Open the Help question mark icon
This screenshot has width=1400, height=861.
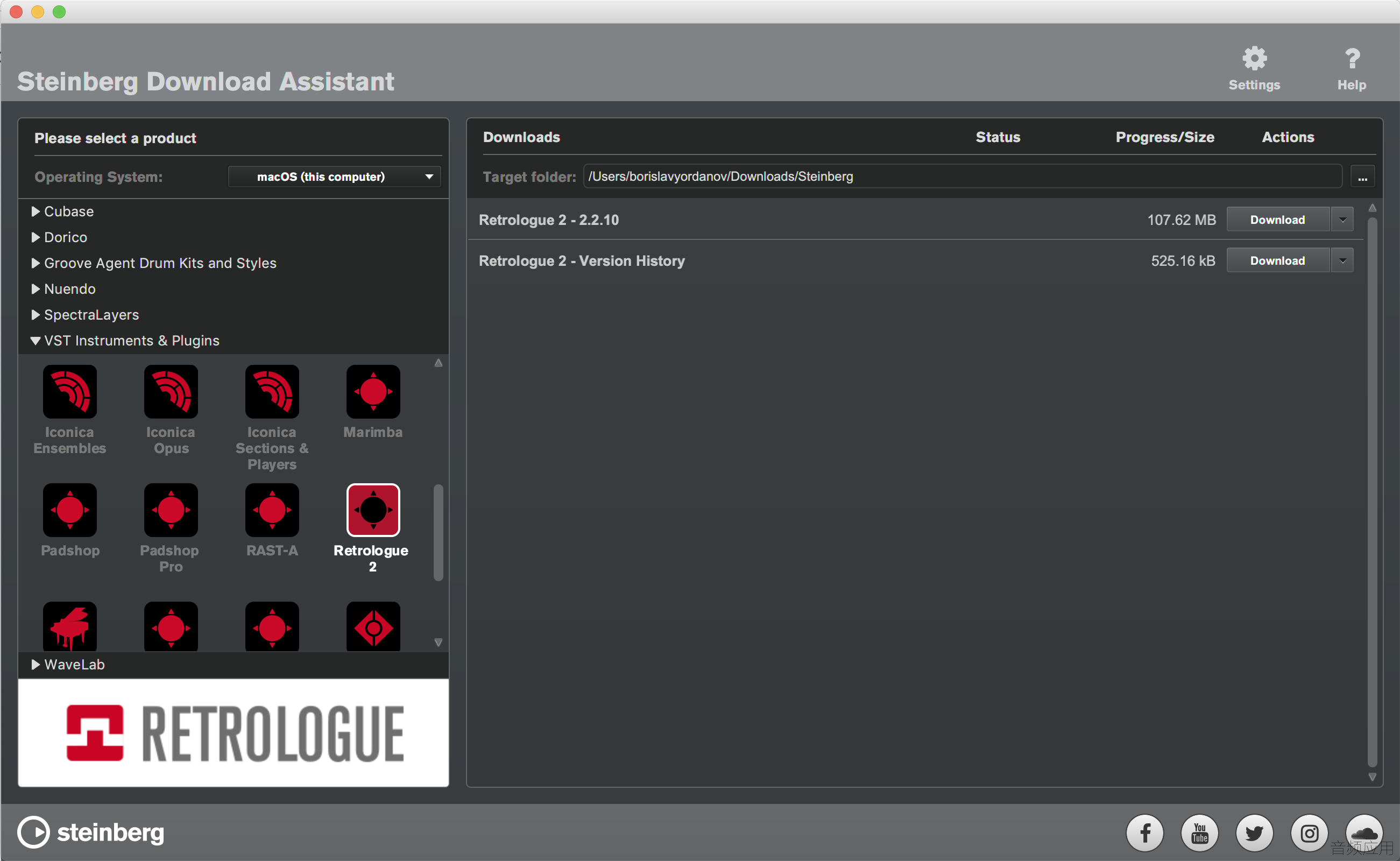(x=1352, y=59)
